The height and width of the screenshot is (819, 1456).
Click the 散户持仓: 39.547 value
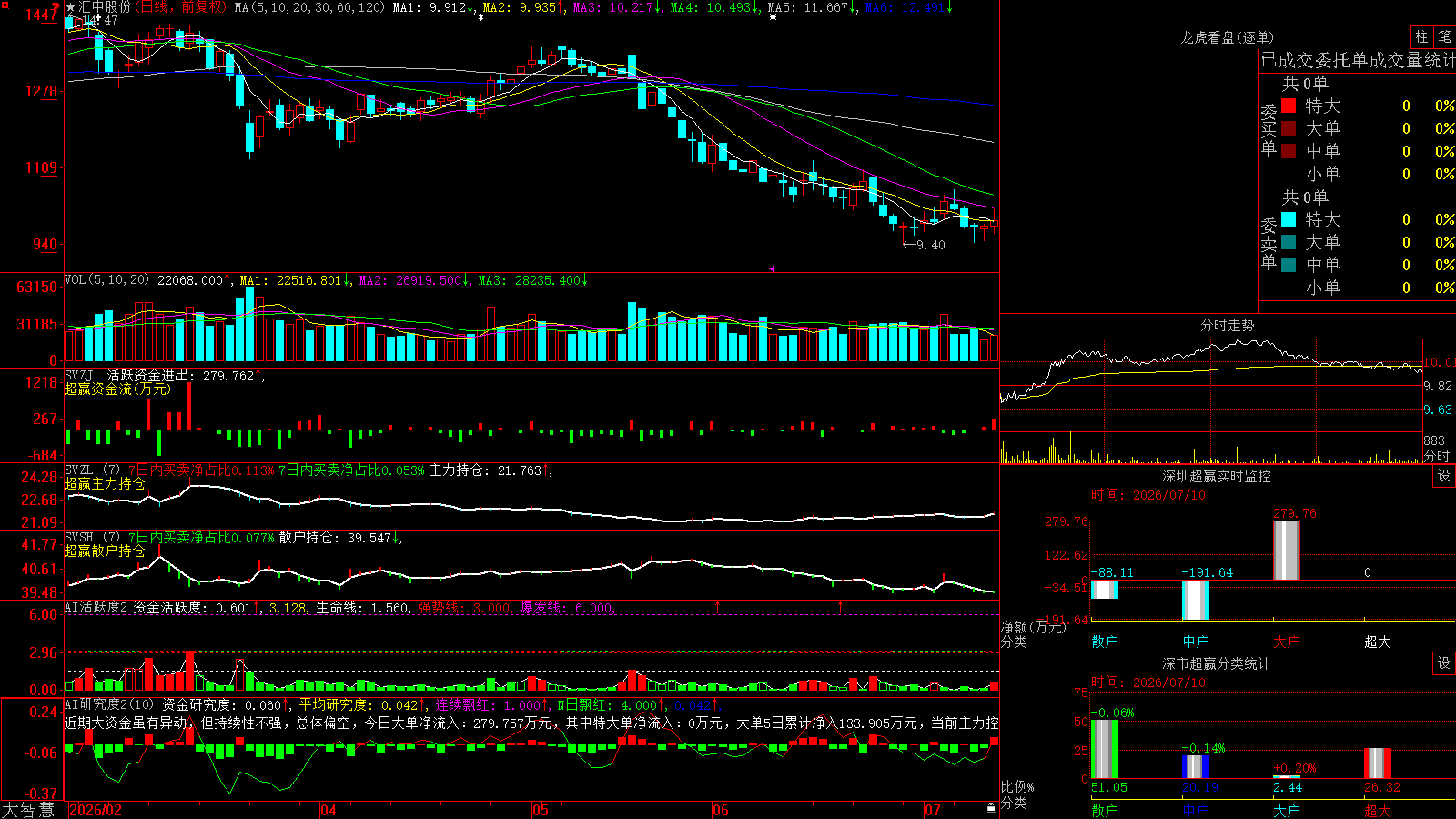pos(335,538)
